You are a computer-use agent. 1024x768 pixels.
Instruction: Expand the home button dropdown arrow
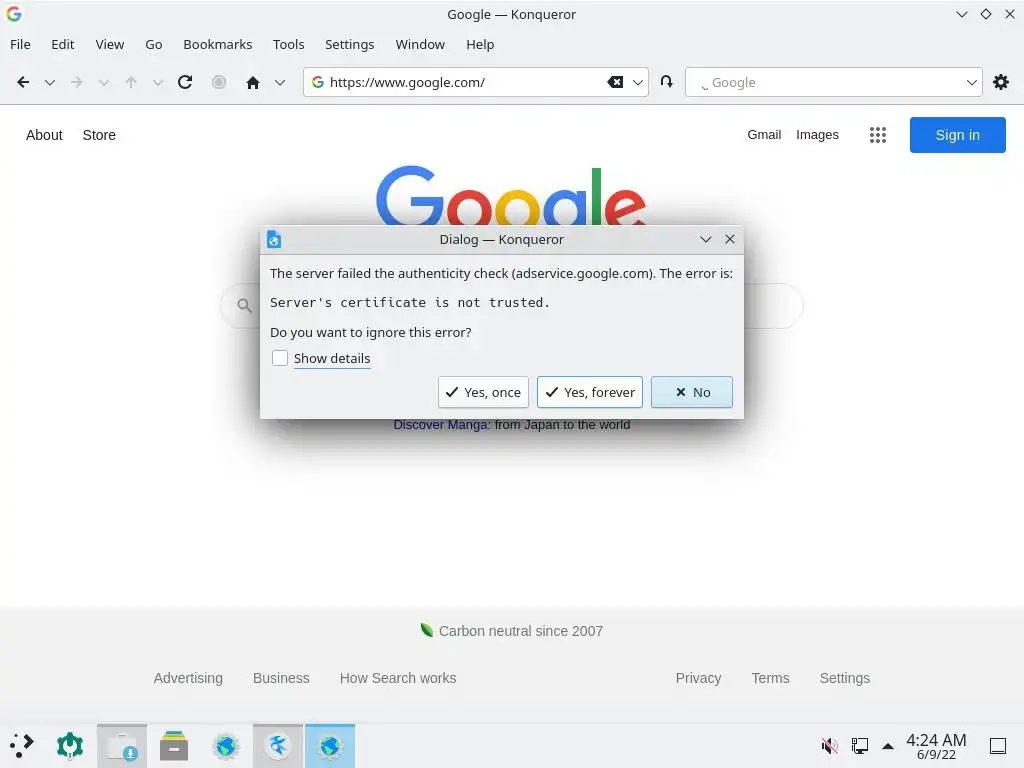point(280,82)
